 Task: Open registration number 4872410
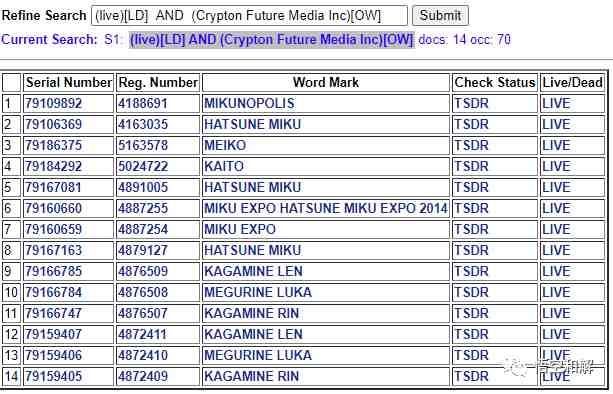(x=143, y=355)
